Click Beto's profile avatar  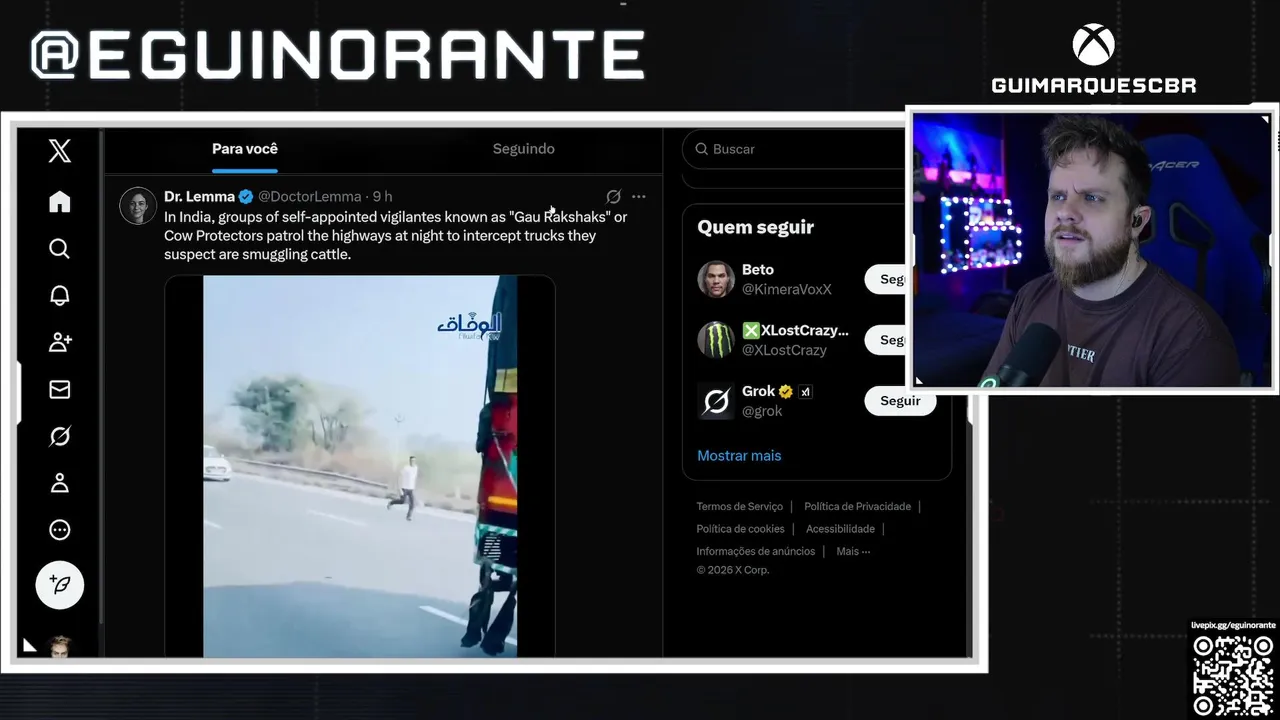(x=716, y=279)
